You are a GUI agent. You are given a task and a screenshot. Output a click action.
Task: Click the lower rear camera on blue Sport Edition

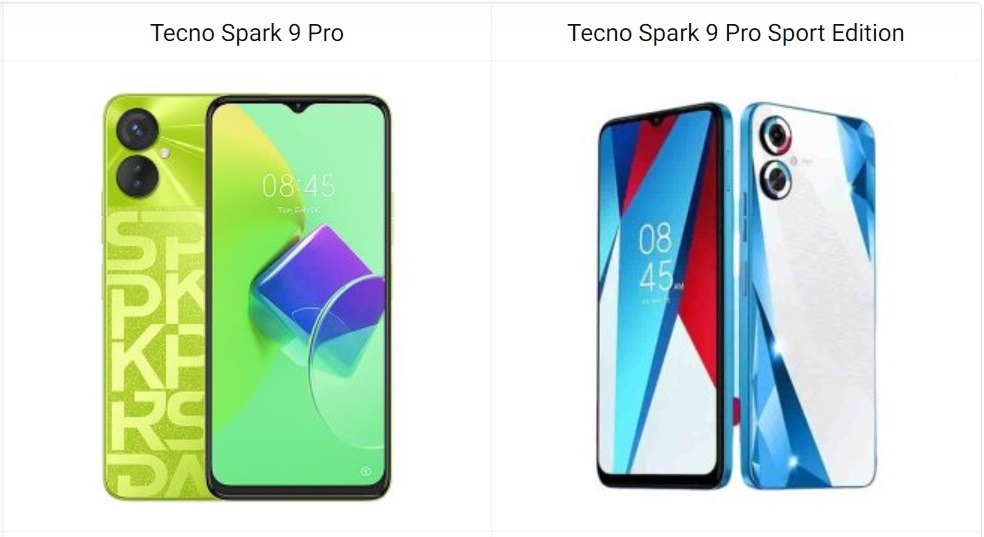(776, 180)
